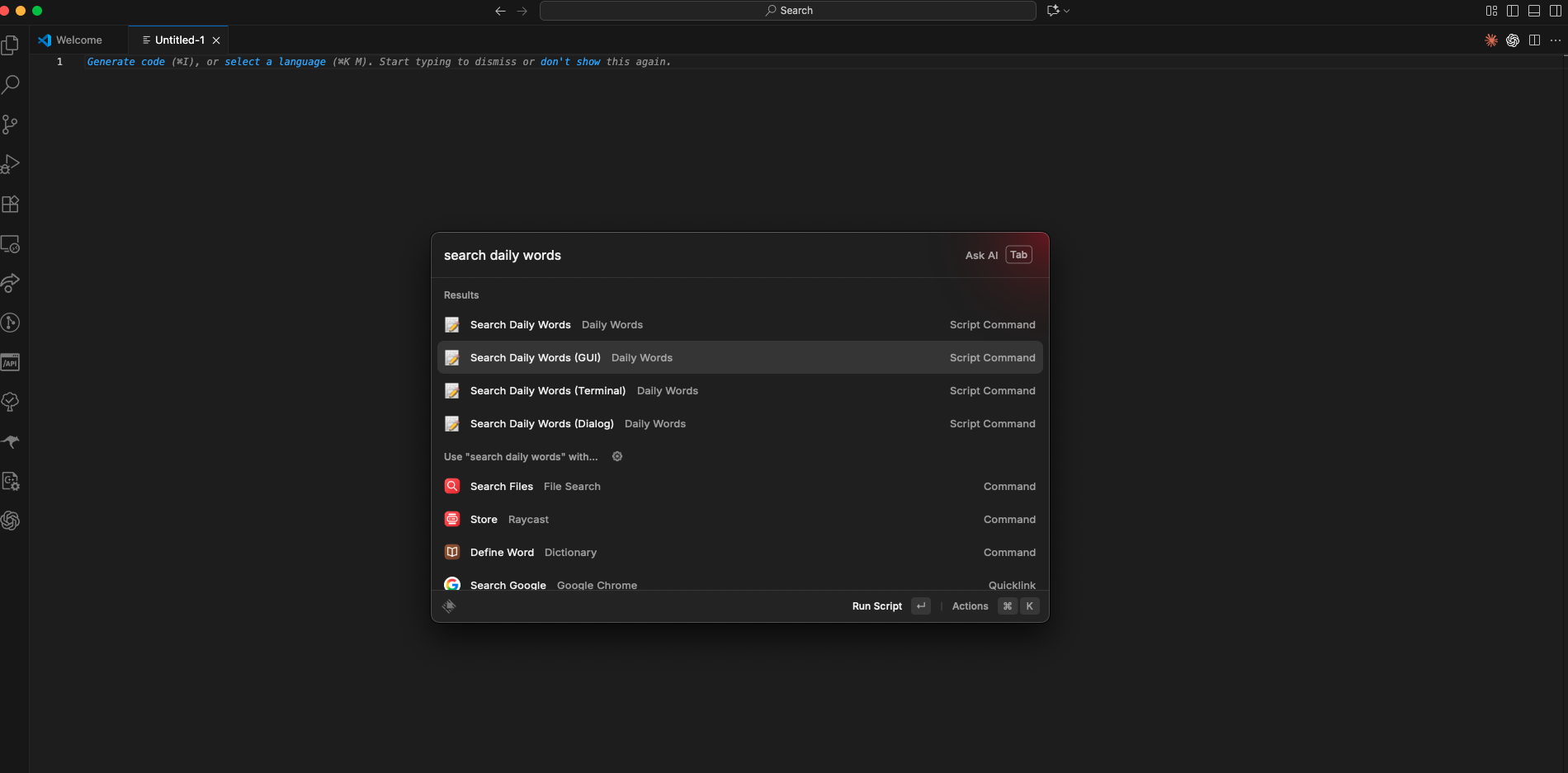Image resolution: width=1568 pixels, height=773 pixels.
Task: Click the Claude icon in editor toolbar
Action: tap(1491, 40)
